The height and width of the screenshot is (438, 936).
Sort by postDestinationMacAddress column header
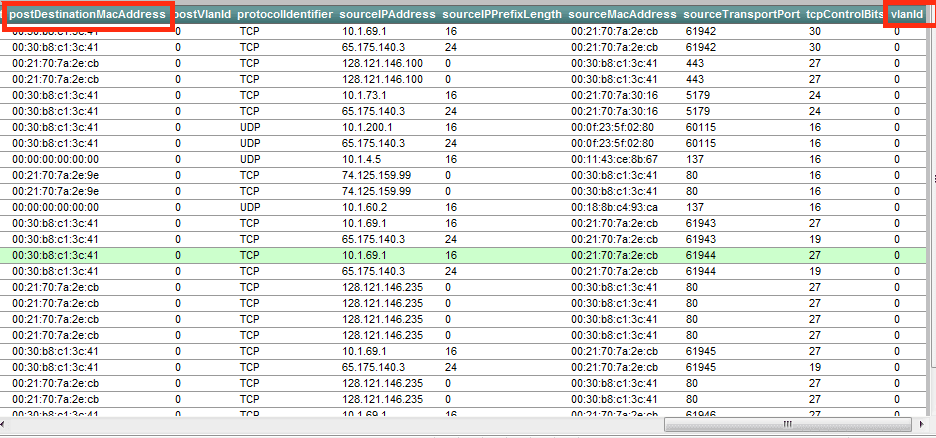pos(88,14)
